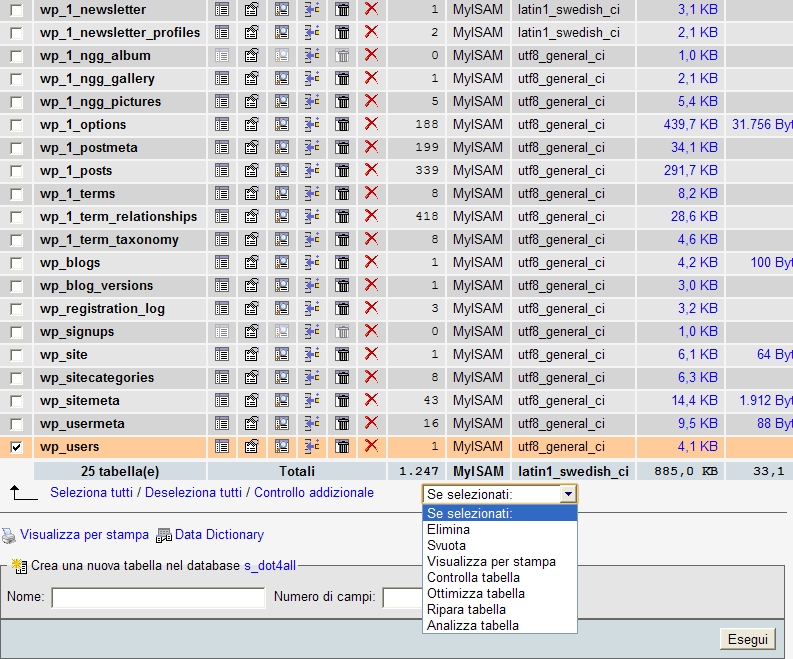The width and height of the screenshot is (793, 659).
Task: Open wp_registration_log table name
Action: pos(102,309)
